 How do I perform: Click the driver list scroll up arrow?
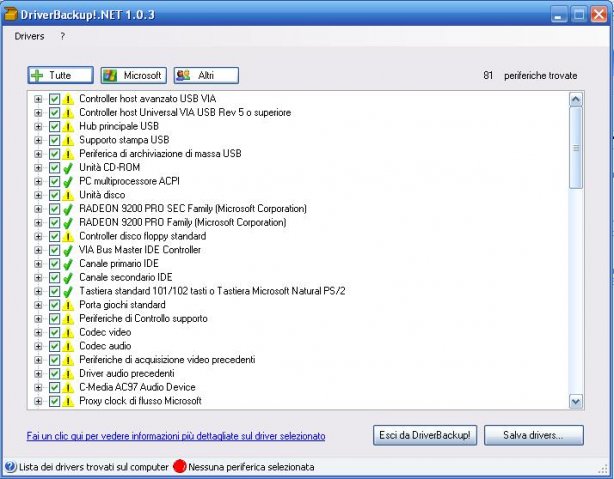tap(576, 99)
